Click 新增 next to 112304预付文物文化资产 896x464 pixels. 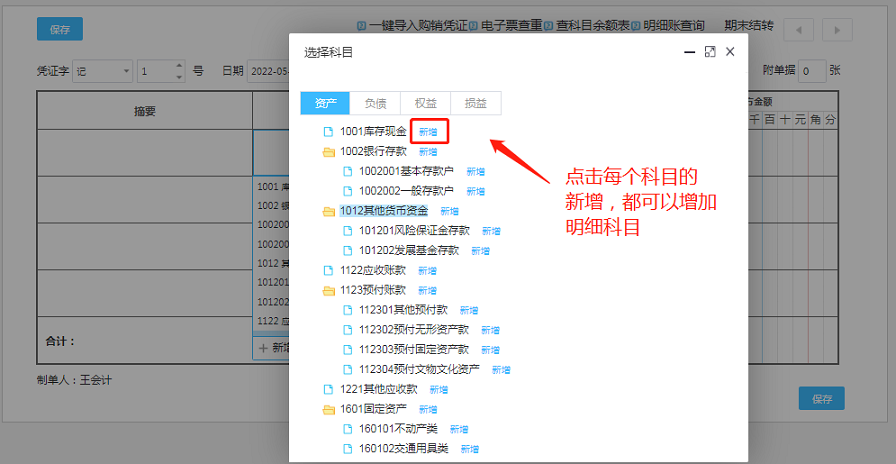(x=501, y=370)
